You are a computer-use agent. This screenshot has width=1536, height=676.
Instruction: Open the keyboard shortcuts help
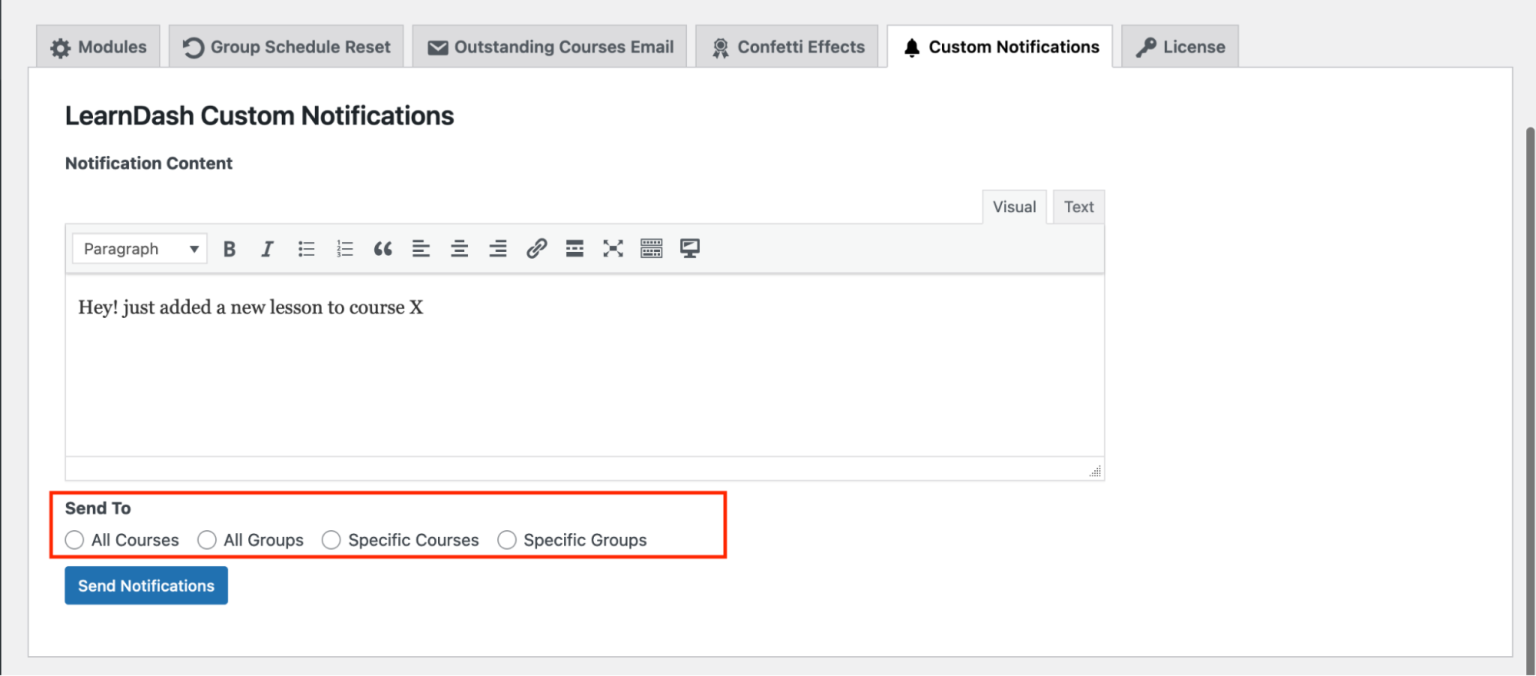pos(651,248)
